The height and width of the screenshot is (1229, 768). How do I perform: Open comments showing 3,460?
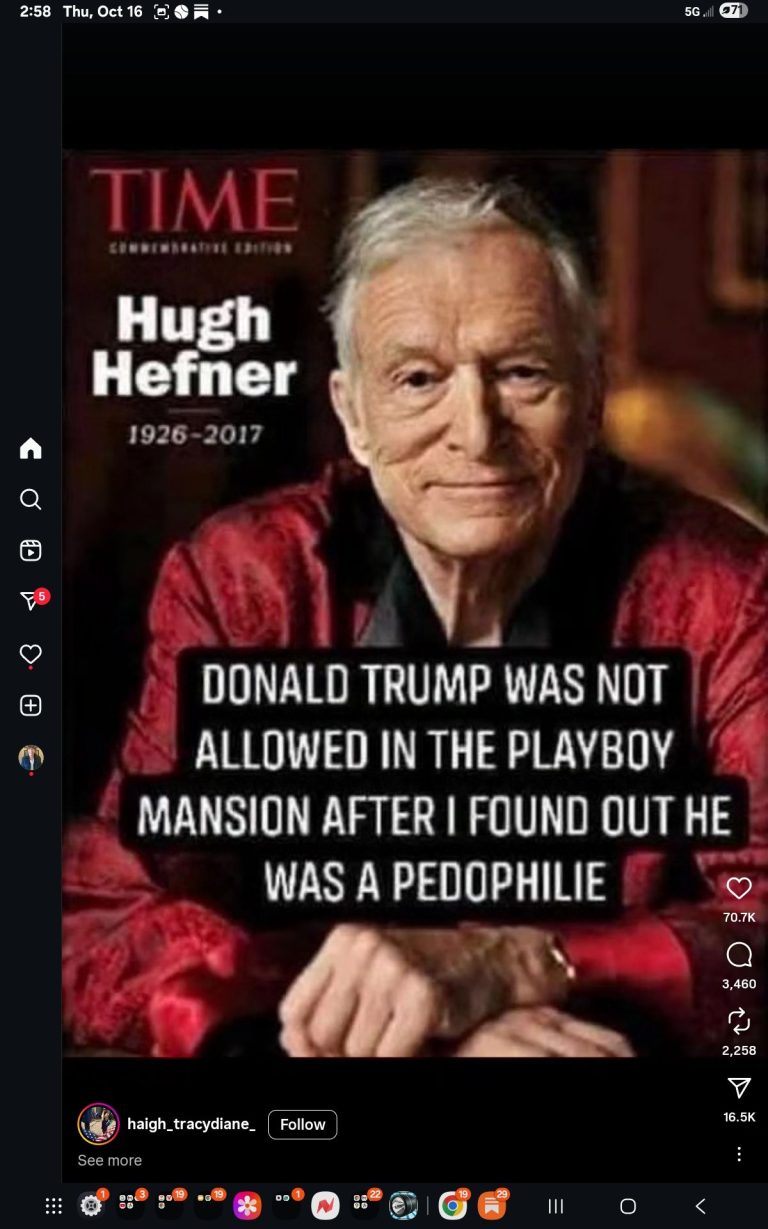coord(739,955)
